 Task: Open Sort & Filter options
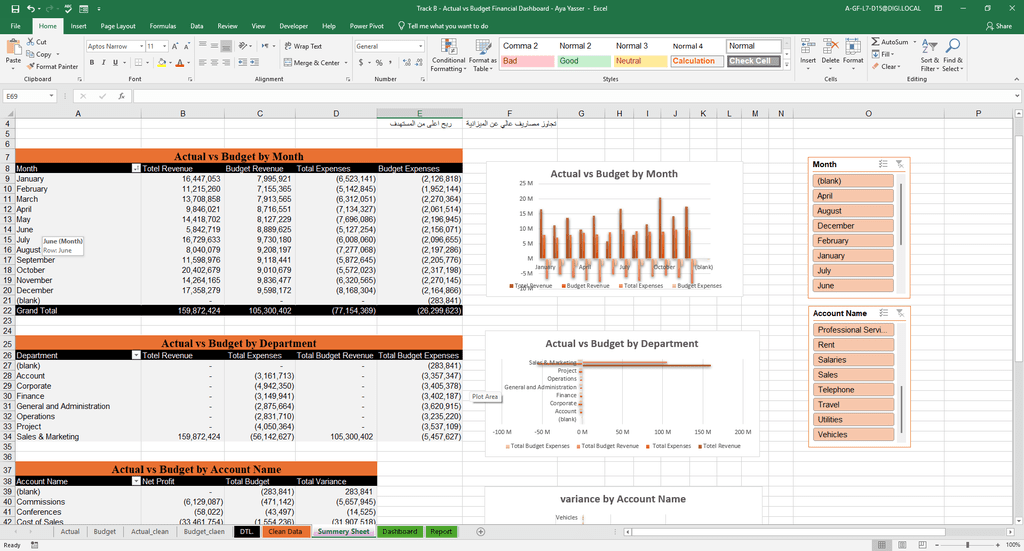(x=928, y=55)
